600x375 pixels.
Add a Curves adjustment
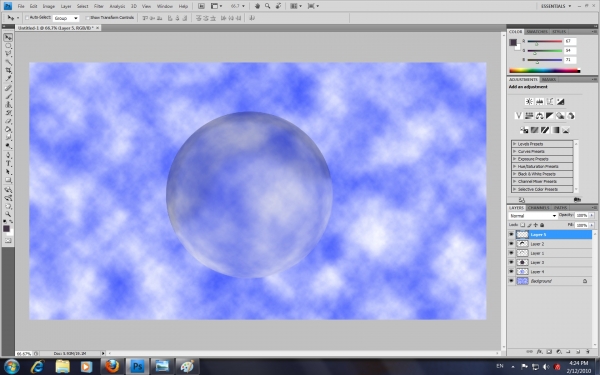pyautogui.click(x=550, y=102)
